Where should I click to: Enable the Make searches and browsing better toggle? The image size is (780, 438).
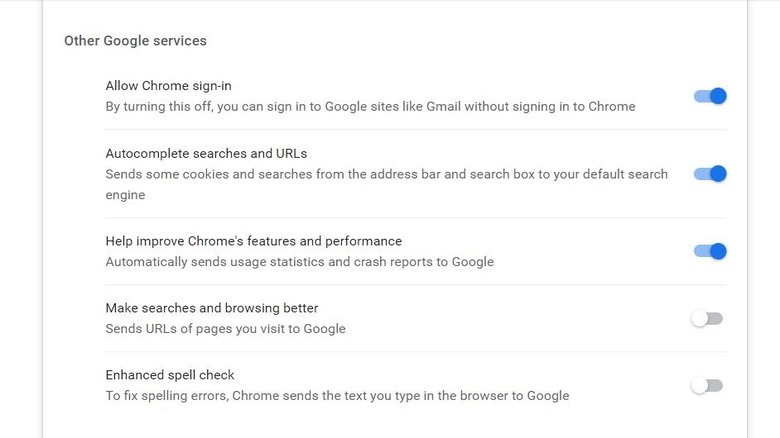(707, 319)
